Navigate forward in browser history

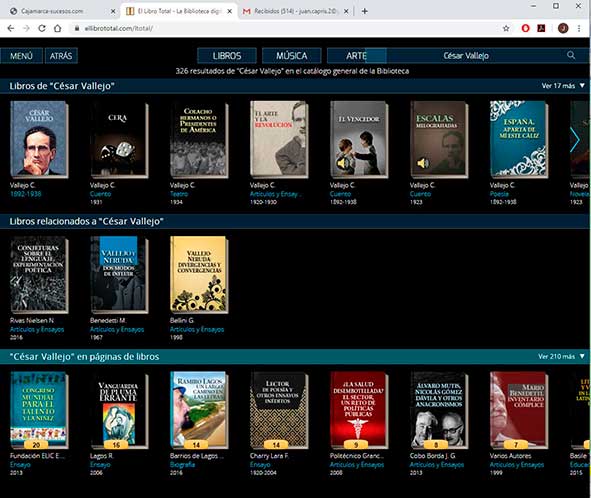pos(26,28)
